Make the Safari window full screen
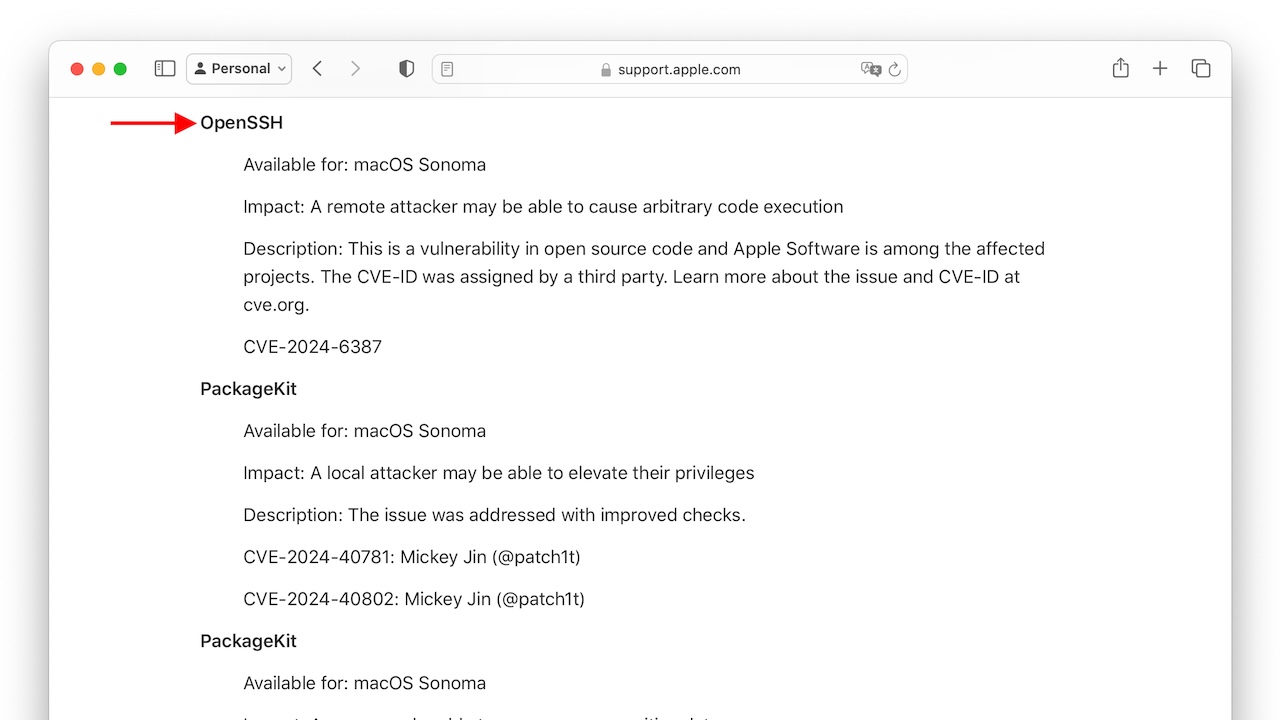This screenshot has height=720, width=1280. point(120,69)
